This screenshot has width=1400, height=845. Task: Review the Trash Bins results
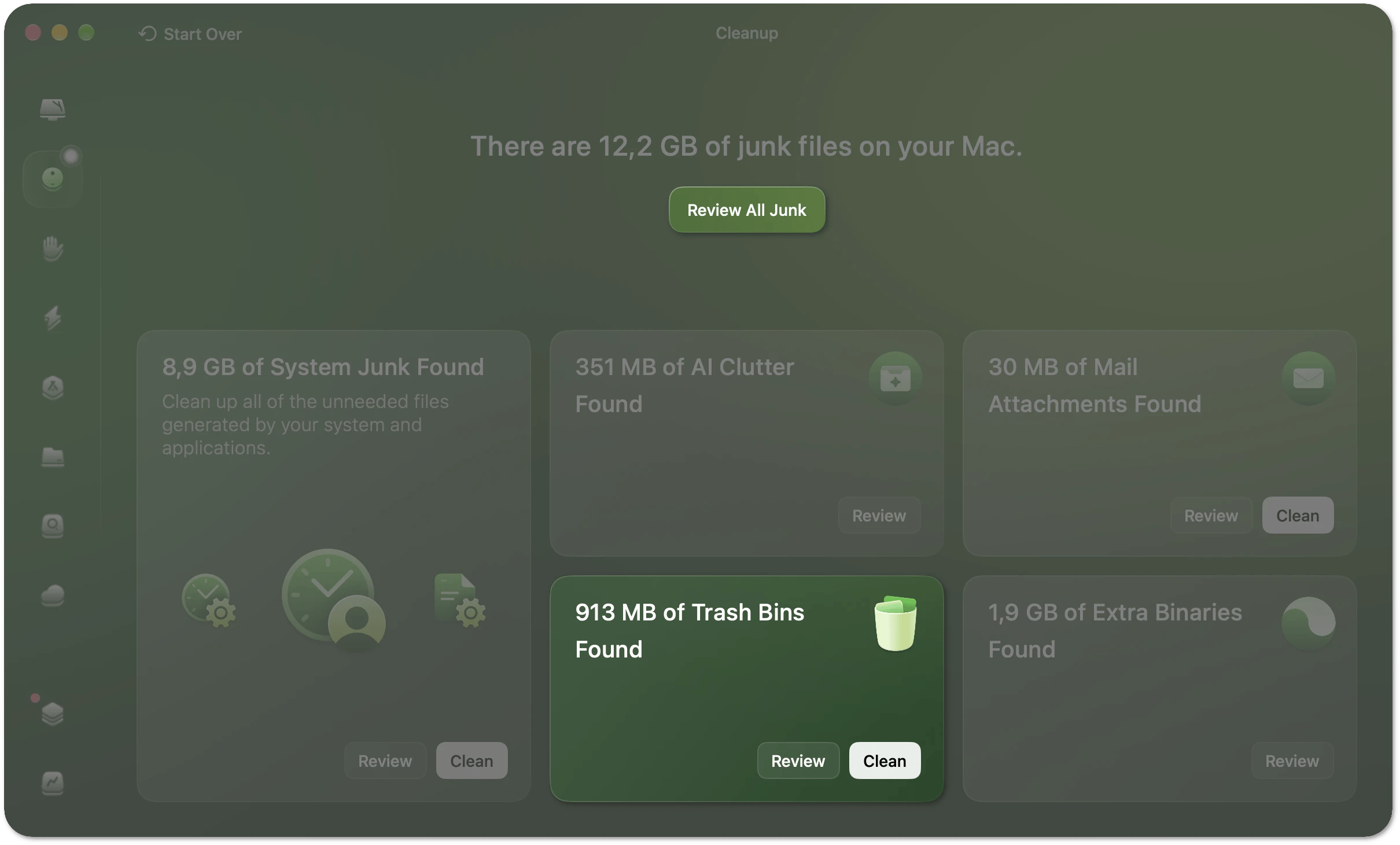click(x=798, y=760)
